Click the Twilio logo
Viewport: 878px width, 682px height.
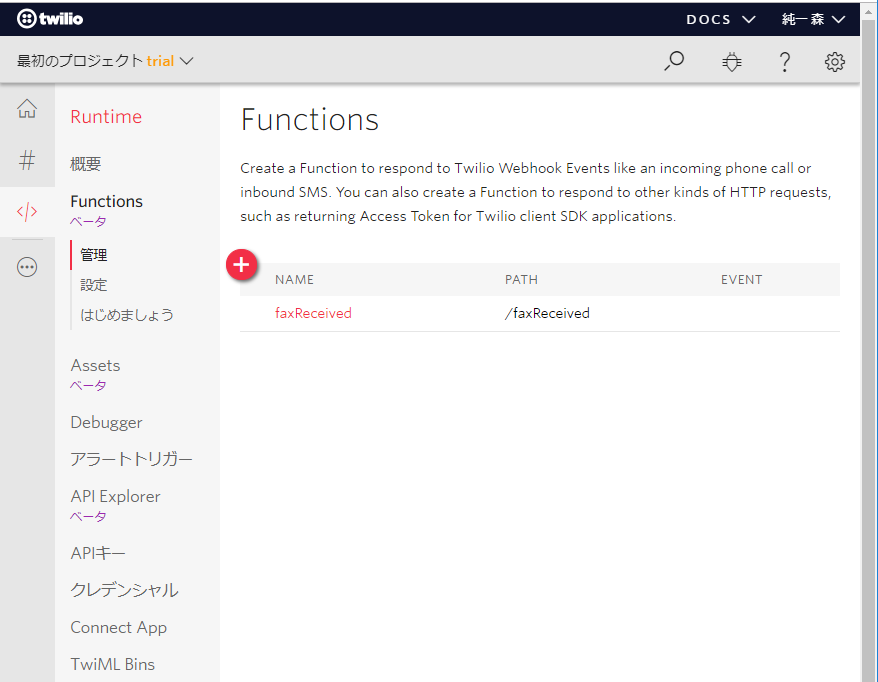pyautogui.click(x=50, y=18)
